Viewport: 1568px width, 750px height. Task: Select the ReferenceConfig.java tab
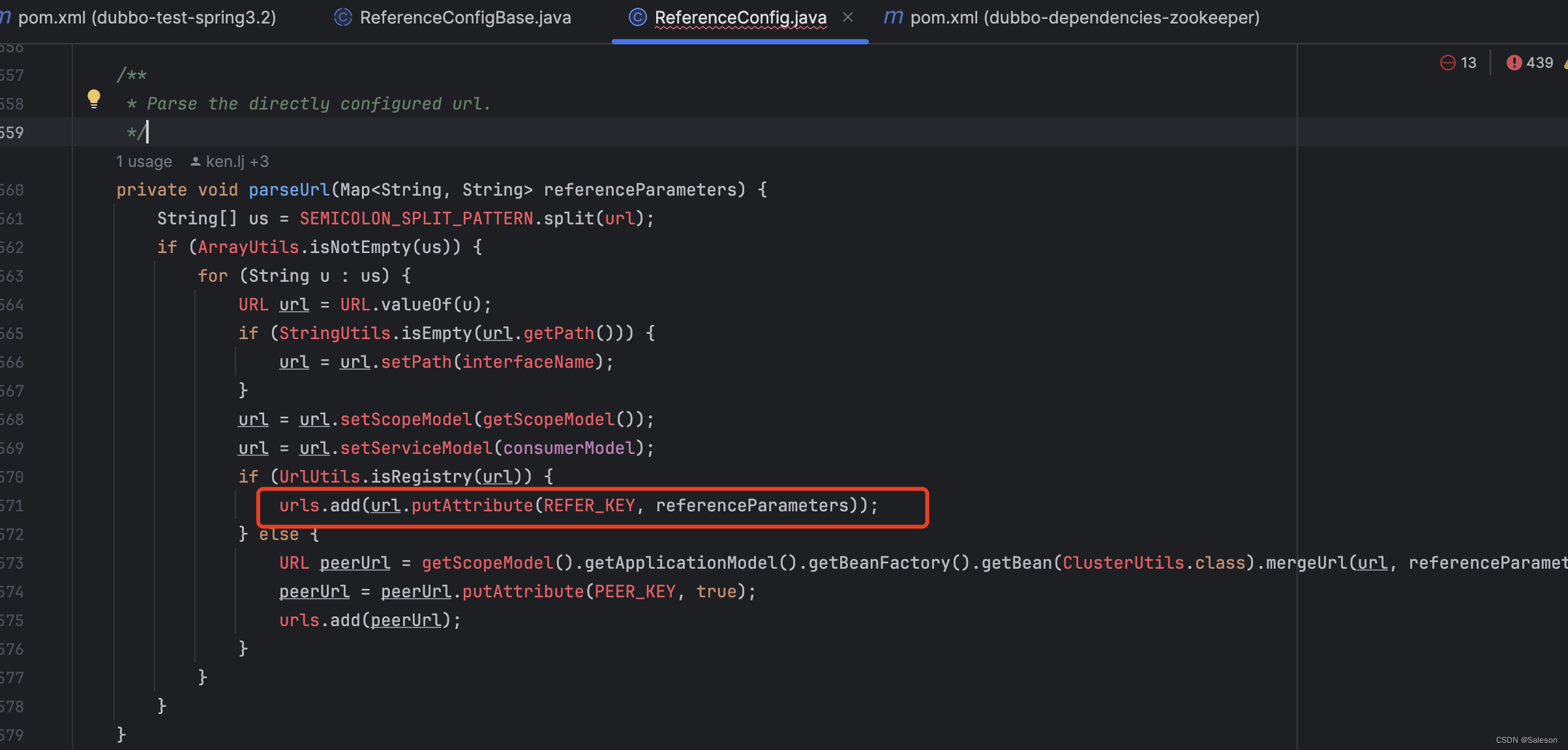tap(740, 18)
